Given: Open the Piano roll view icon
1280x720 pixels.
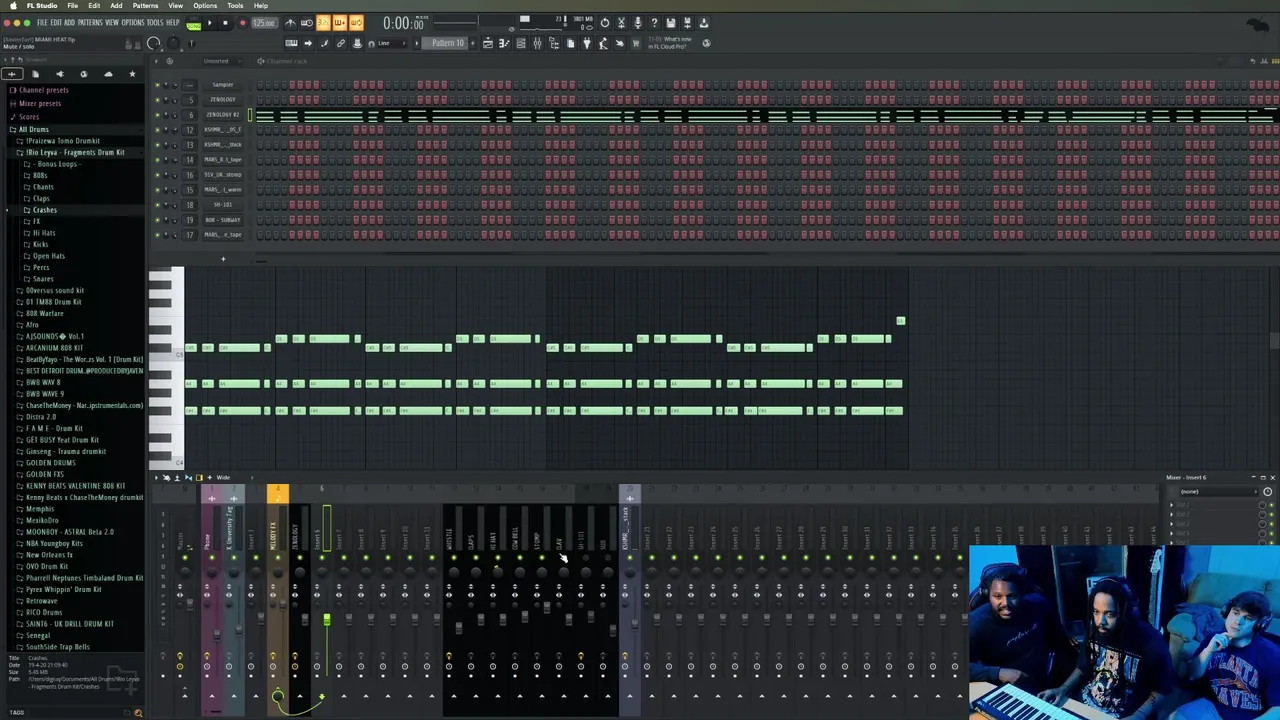Looking at the screenshot, I should click(504, 43).
